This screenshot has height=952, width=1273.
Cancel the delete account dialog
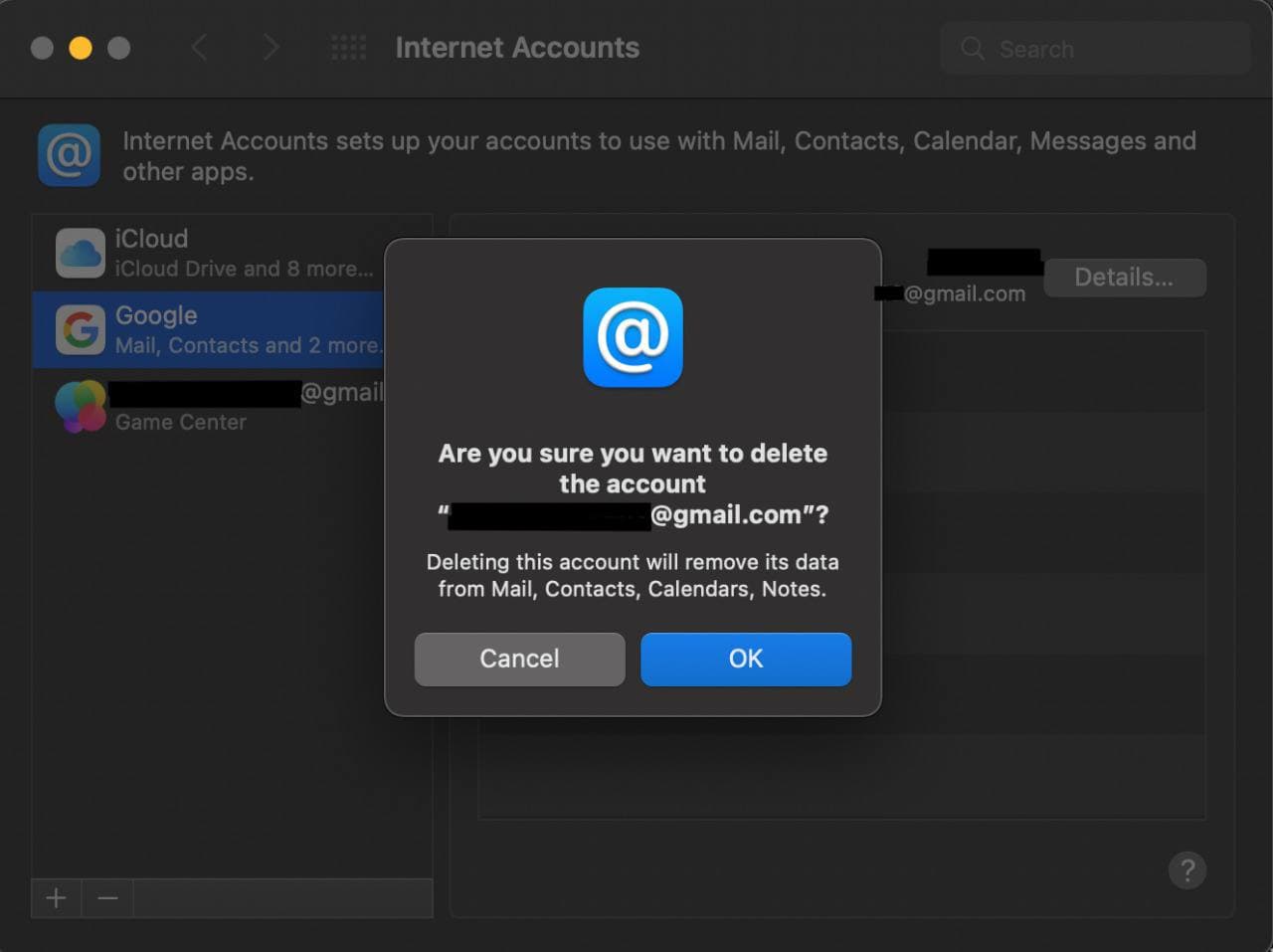519,659
